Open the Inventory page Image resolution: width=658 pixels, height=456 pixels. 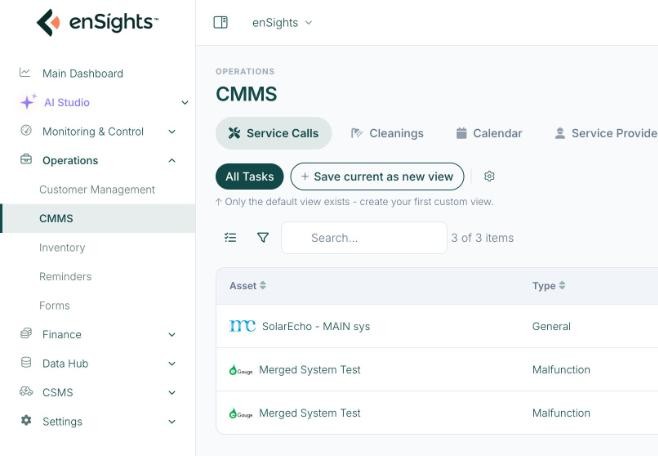[x=62, y=248]
